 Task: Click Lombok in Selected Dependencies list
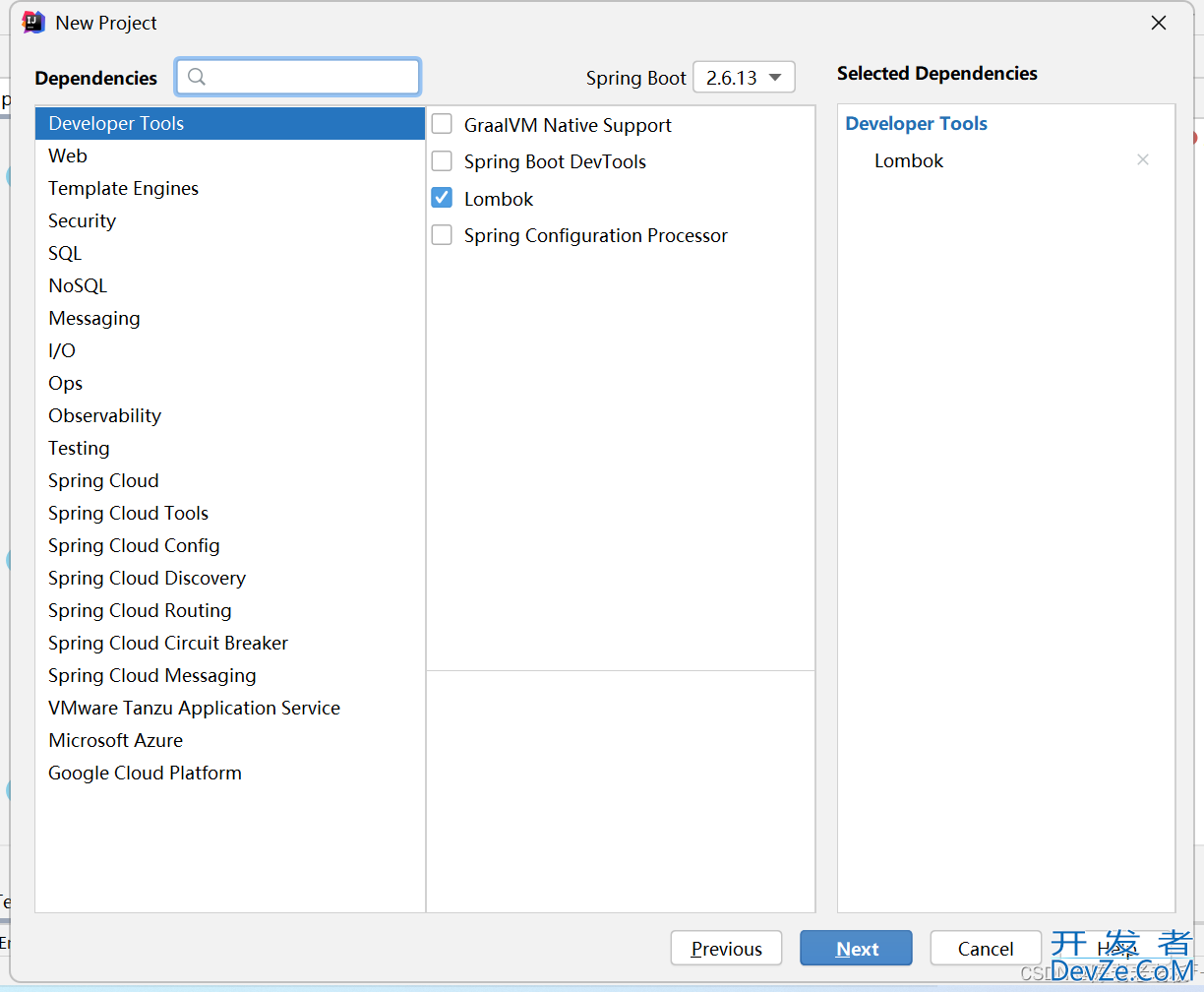[909, 160]
